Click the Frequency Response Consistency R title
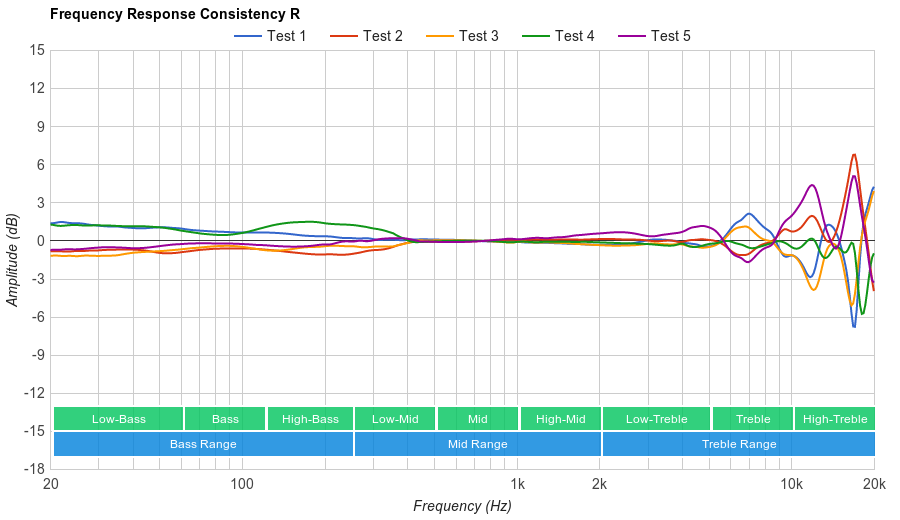 coord(174,14)
